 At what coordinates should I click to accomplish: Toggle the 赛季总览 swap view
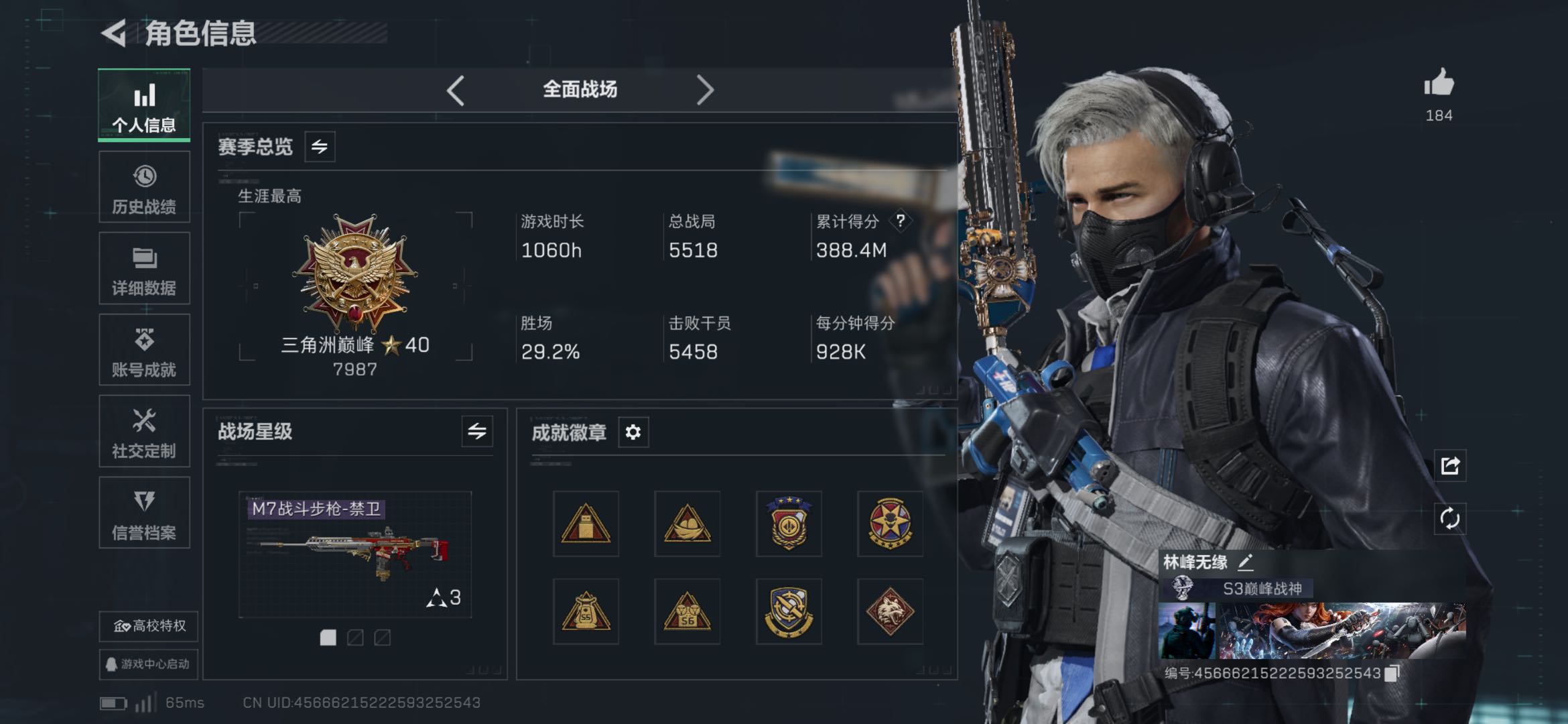click(x=320, y=146)
